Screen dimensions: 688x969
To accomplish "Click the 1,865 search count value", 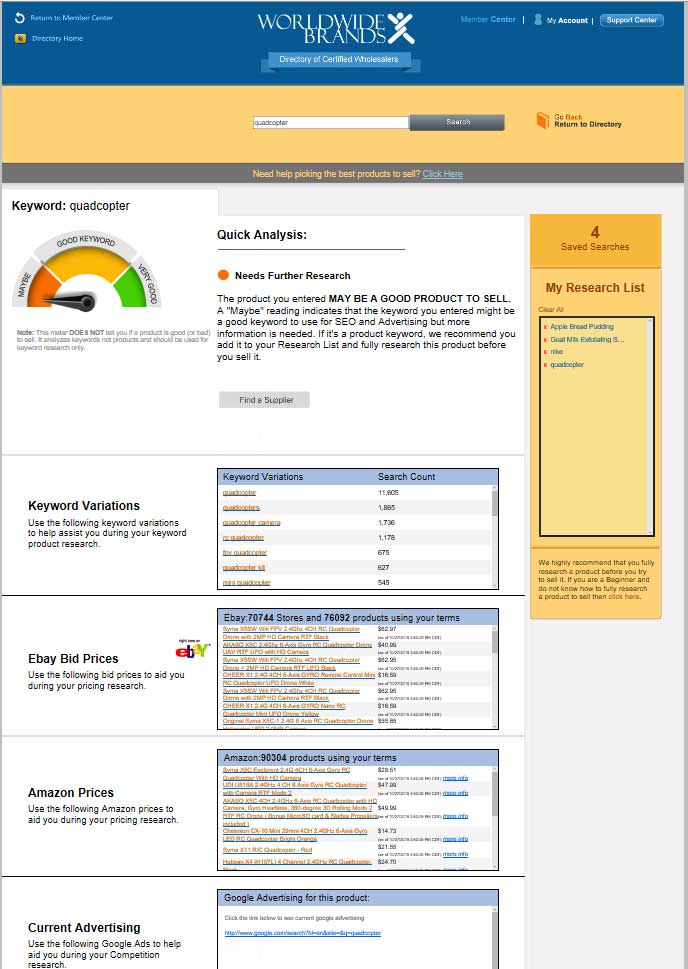I will click(x=386, y=508).
